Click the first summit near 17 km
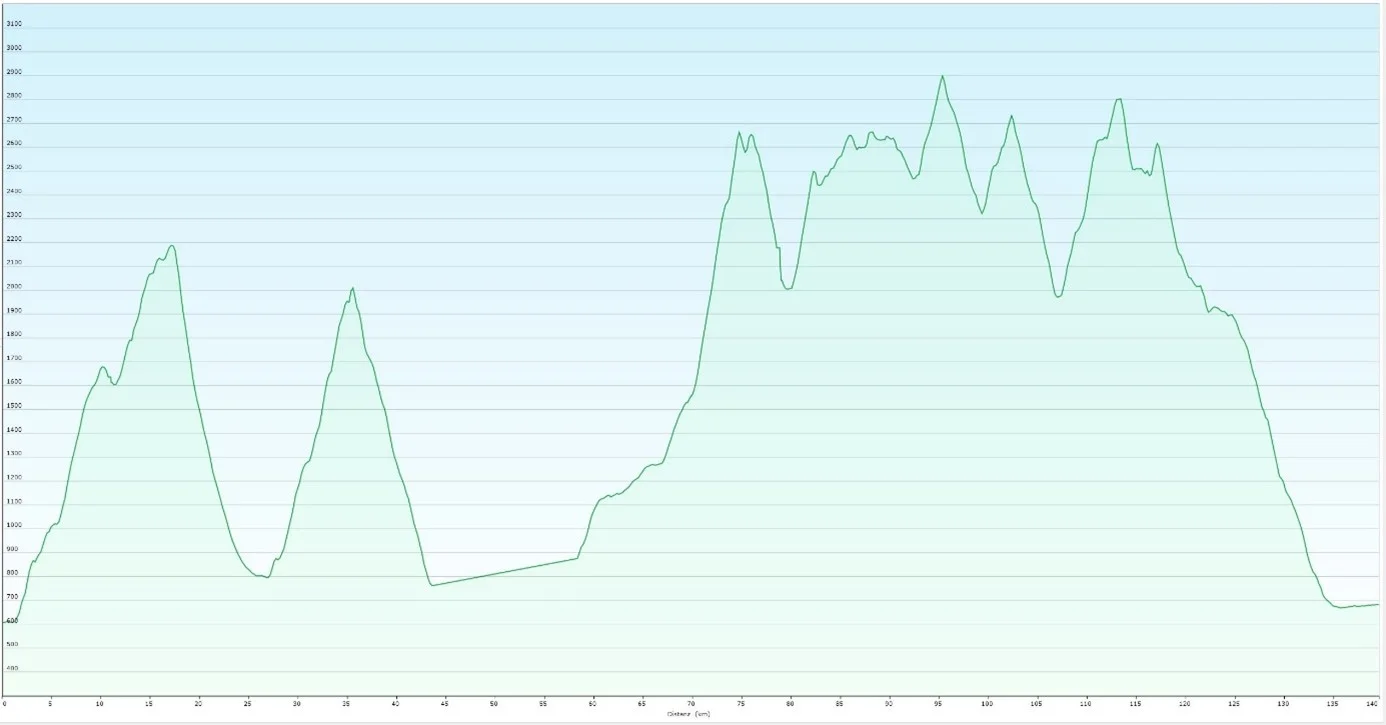The width and height of the screenshot is (1386, 725). coord(172,246)
